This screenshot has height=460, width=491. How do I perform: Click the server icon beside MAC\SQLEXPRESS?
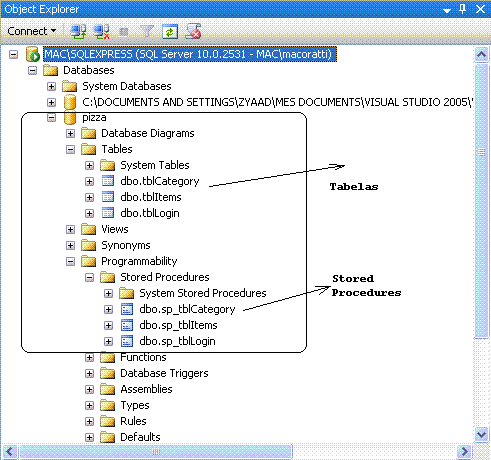[33, 54]
